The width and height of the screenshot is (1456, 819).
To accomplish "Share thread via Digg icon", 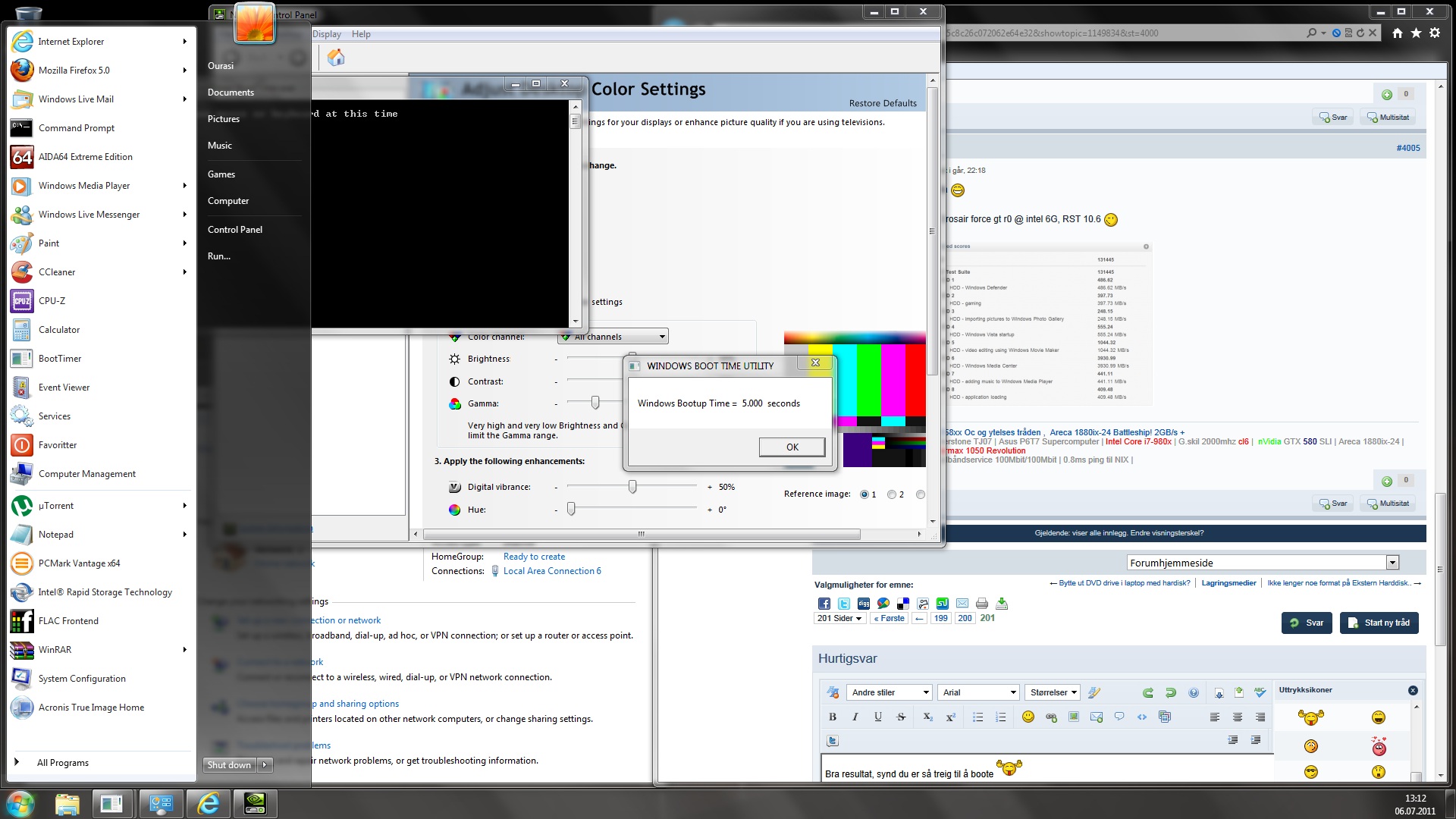I will coord(864,604).
